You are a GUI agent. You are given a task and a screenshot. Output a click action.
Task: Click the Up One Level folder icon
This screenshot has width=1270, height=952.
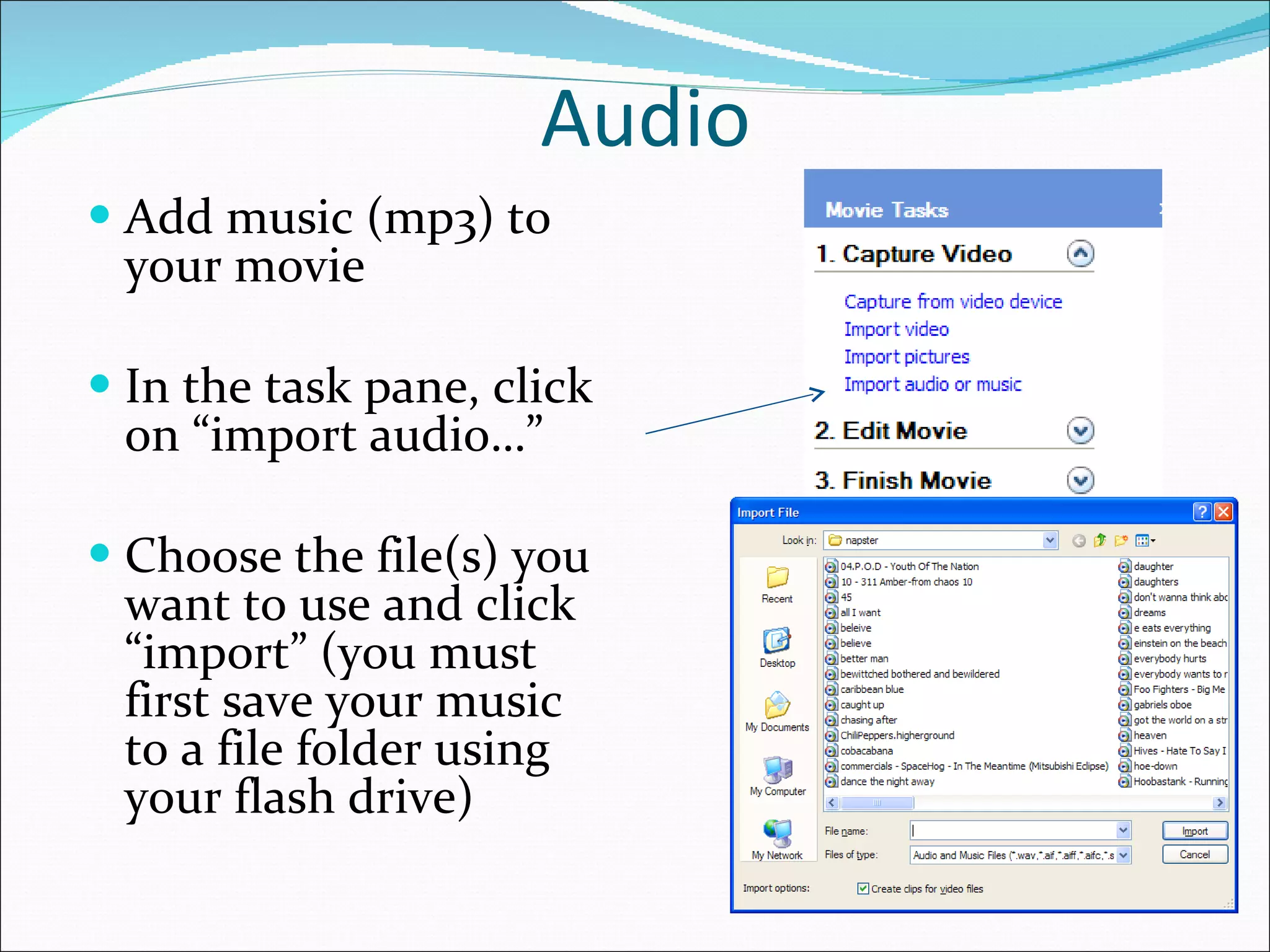(1099, 540)
